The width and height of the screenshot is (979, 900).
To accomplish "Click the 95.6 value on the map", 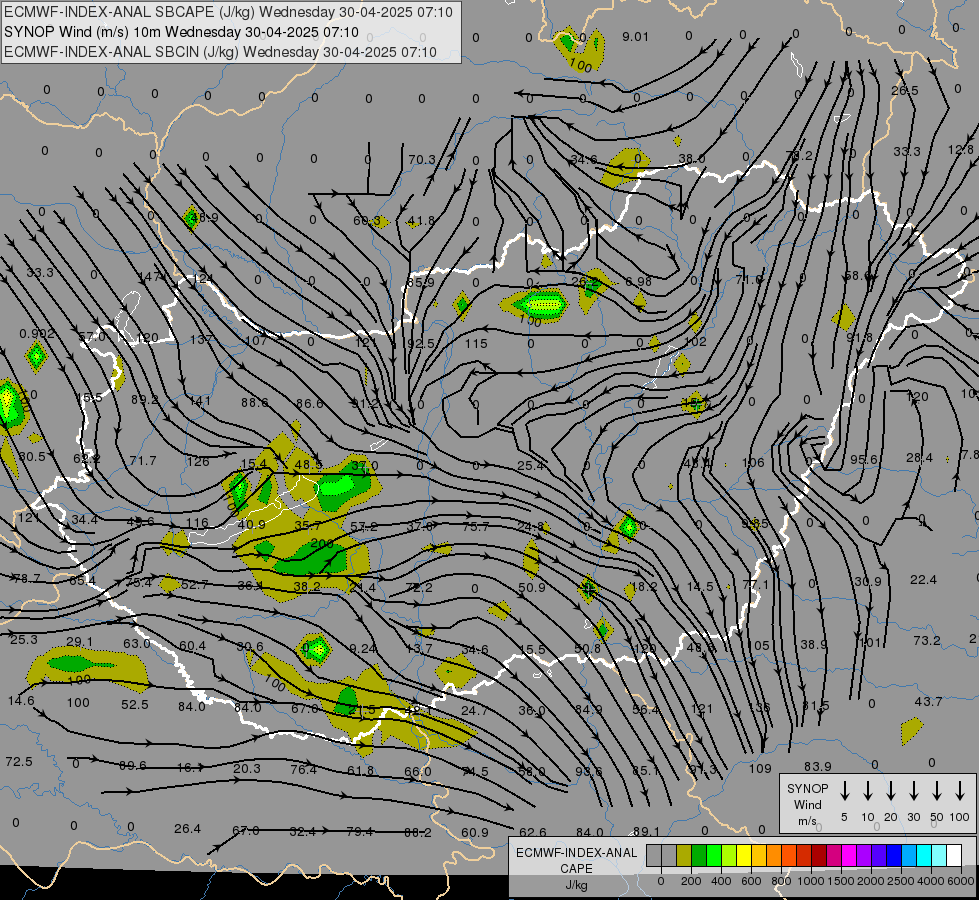I will coord(865,459).
